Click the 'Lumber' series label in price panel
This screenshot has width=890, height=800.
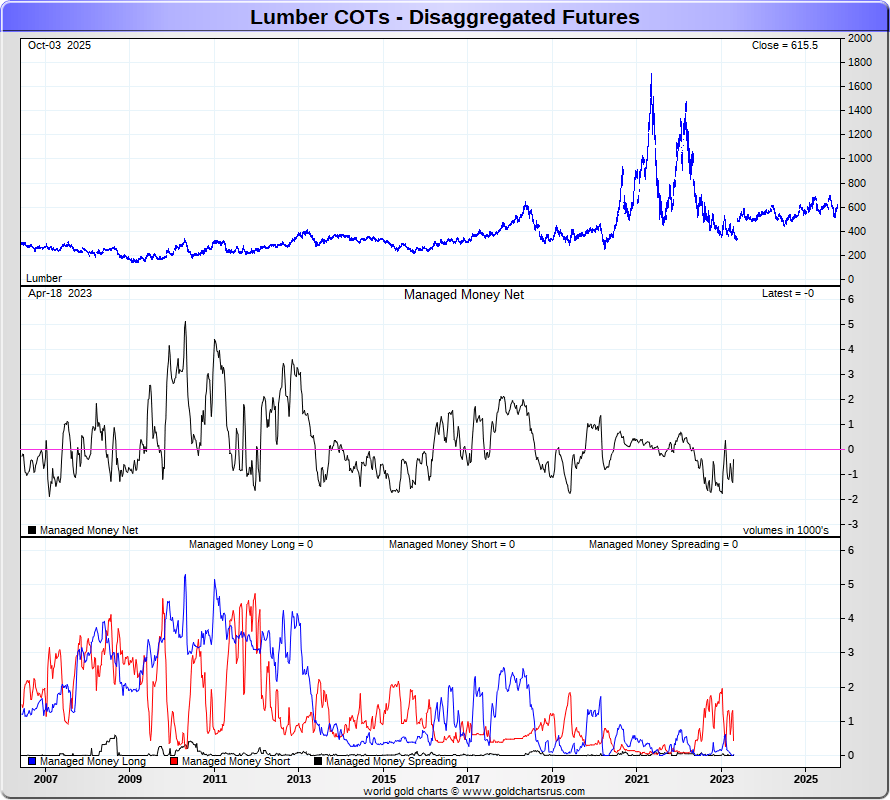[x=44, y=278]
